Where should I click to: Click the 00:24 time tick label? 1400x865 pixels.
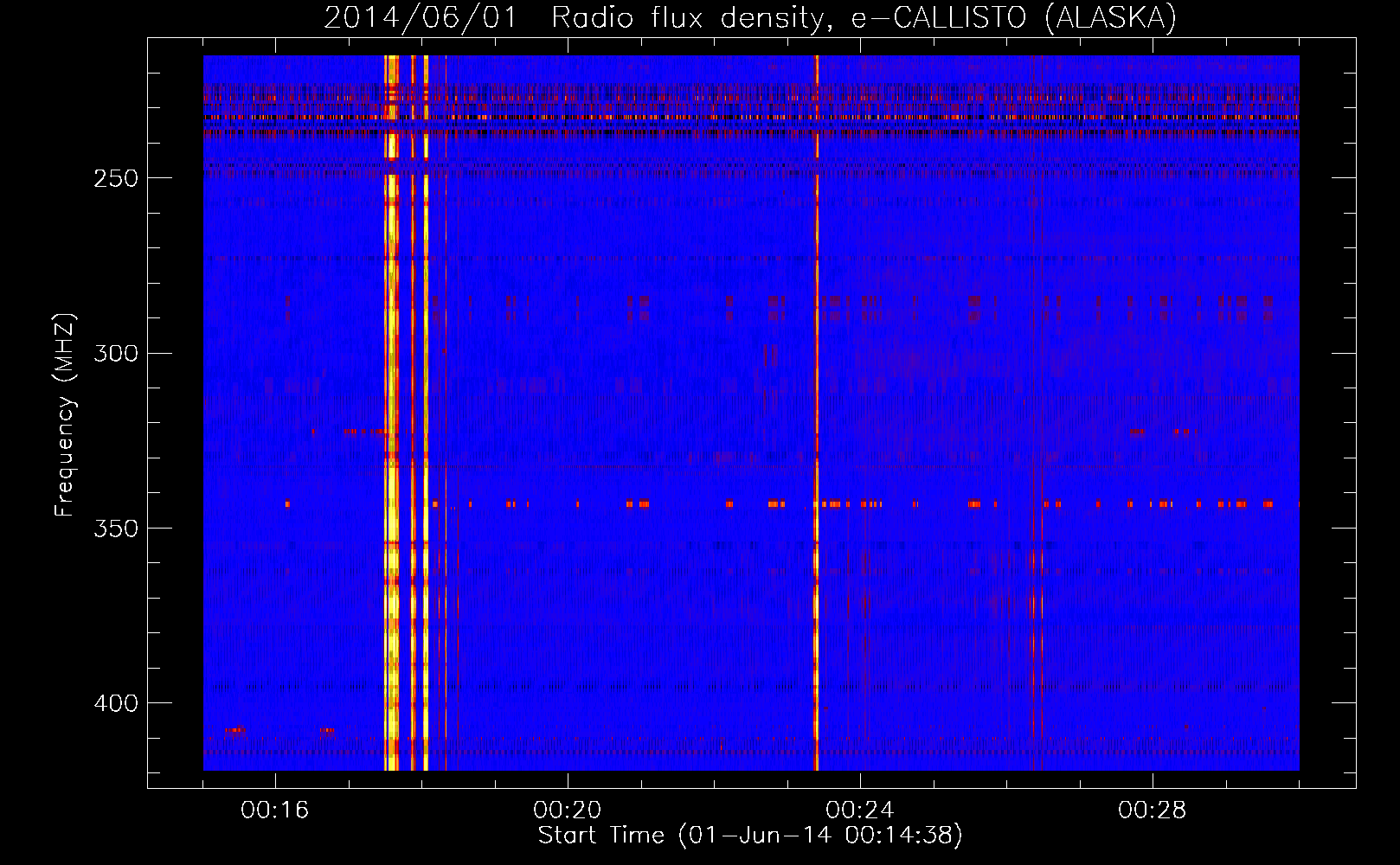pyautogui.click(x=860, y=811)
